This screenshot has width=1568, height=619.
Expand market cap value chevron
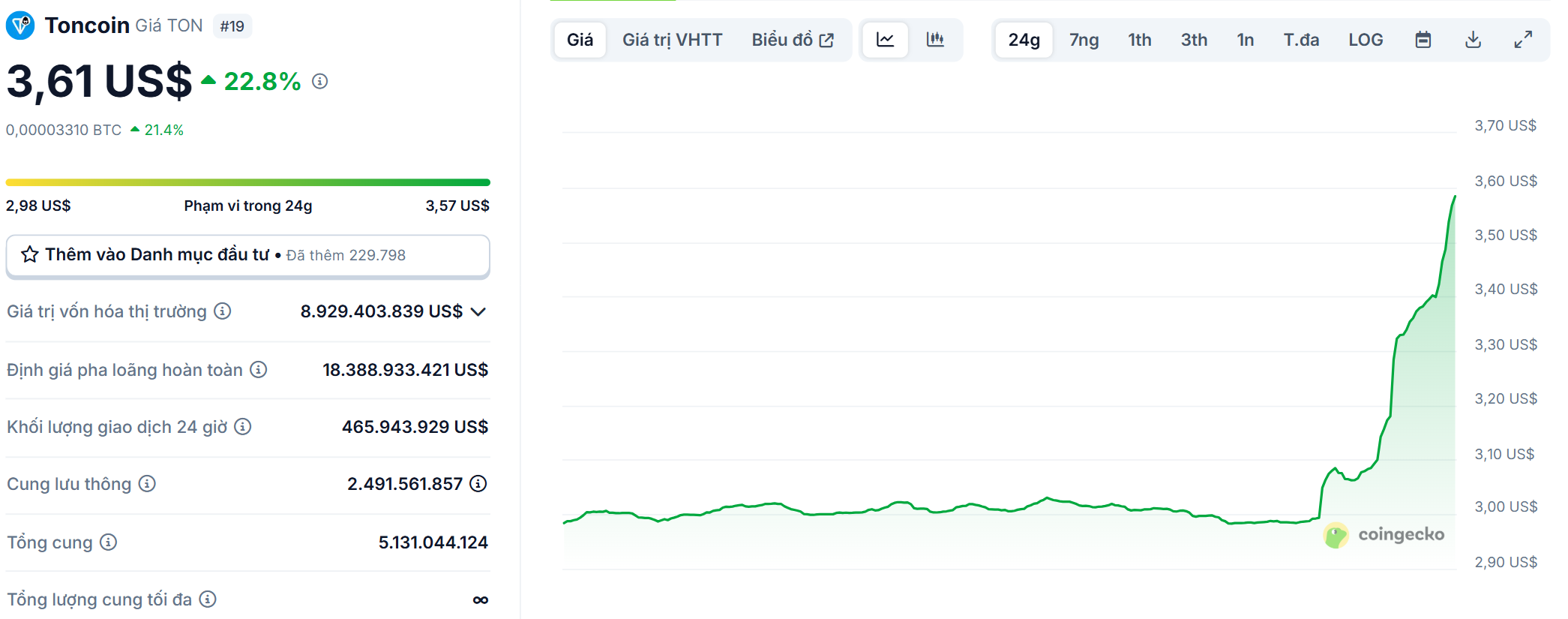pyautogui.click(x=478, y=311)
